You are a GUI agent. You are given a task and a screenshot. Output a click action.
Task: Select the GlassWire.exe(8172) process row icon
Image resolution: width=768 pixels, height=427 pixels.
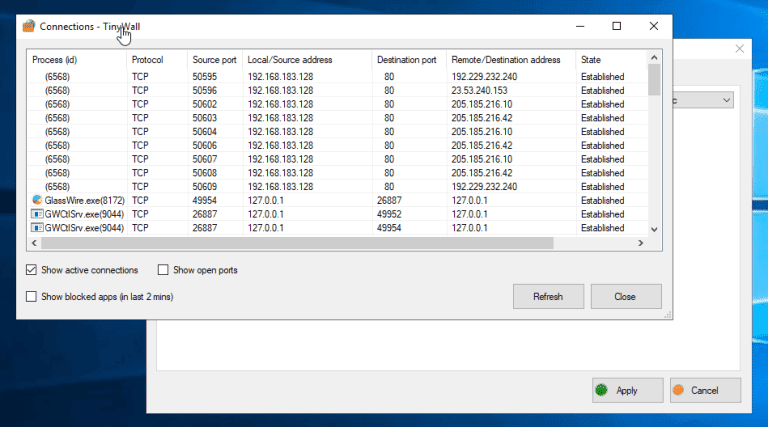coord(37,200)
